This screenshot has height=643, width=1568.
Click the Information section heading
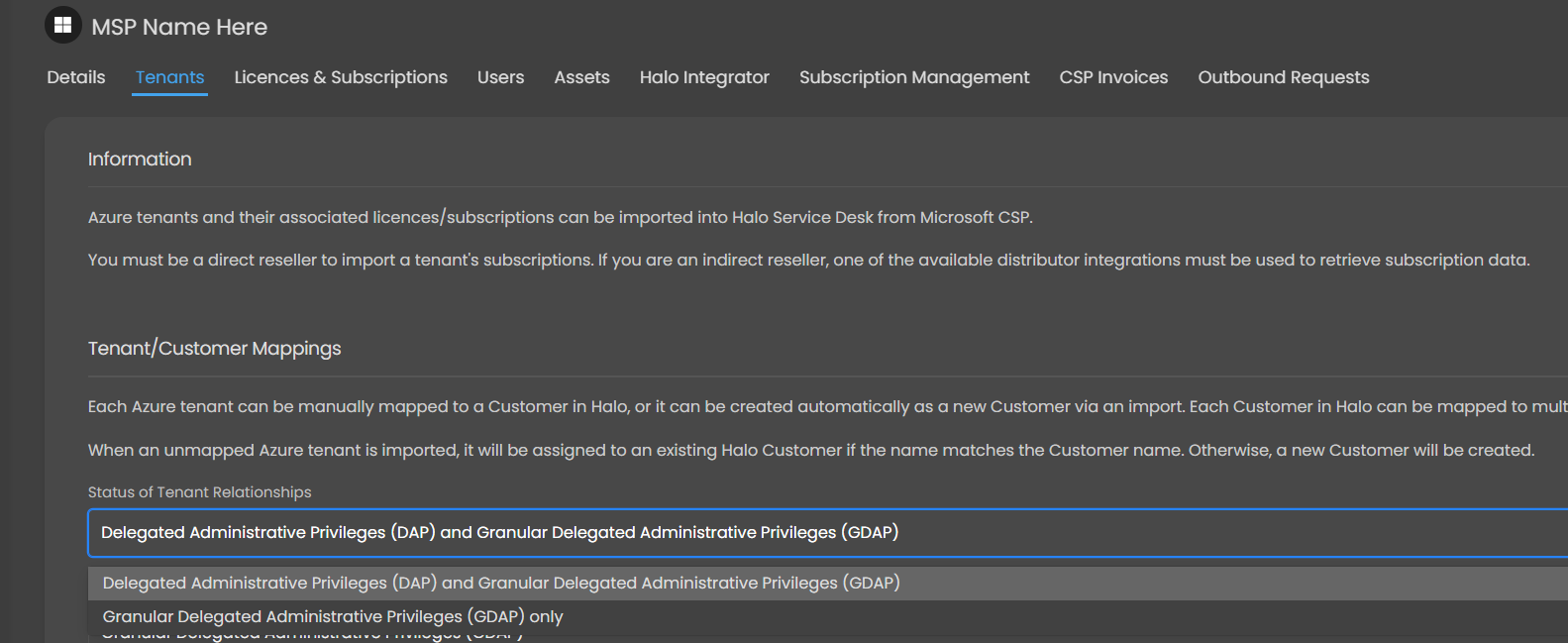click(x=140, y=159)
